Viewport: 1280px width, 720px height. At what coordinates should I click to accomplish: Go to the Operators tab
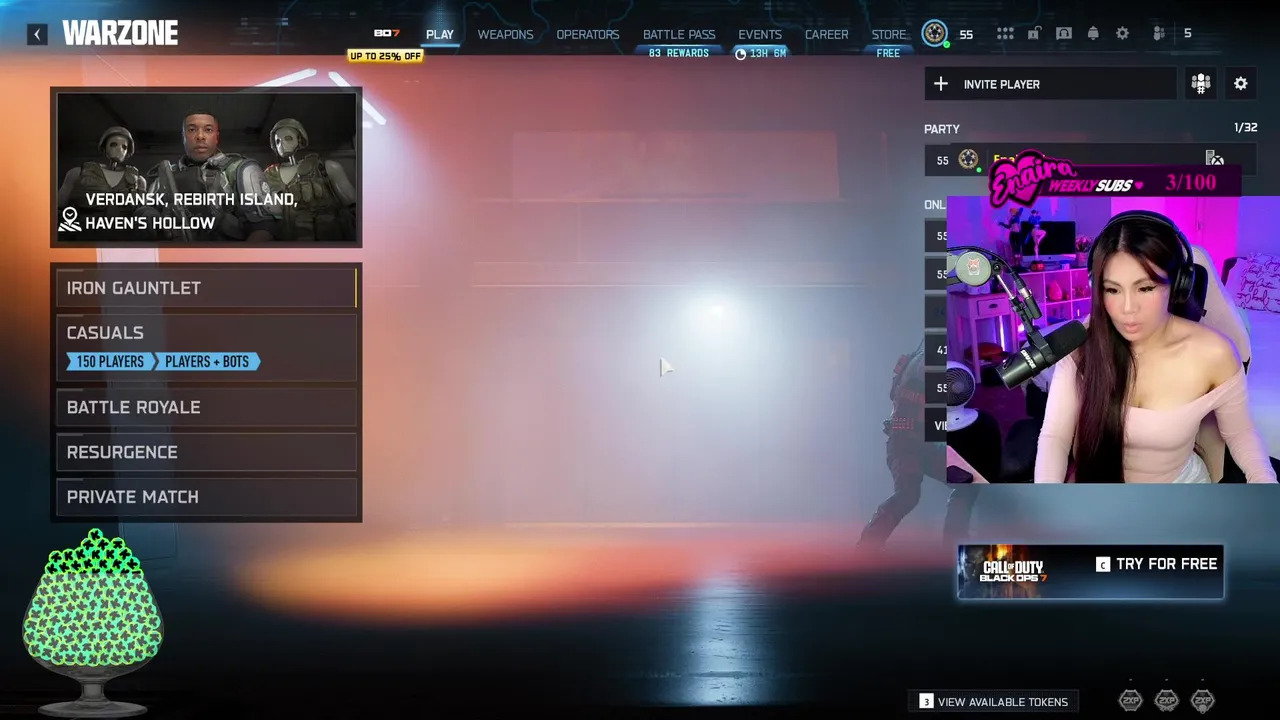click(x=588, y=34)
